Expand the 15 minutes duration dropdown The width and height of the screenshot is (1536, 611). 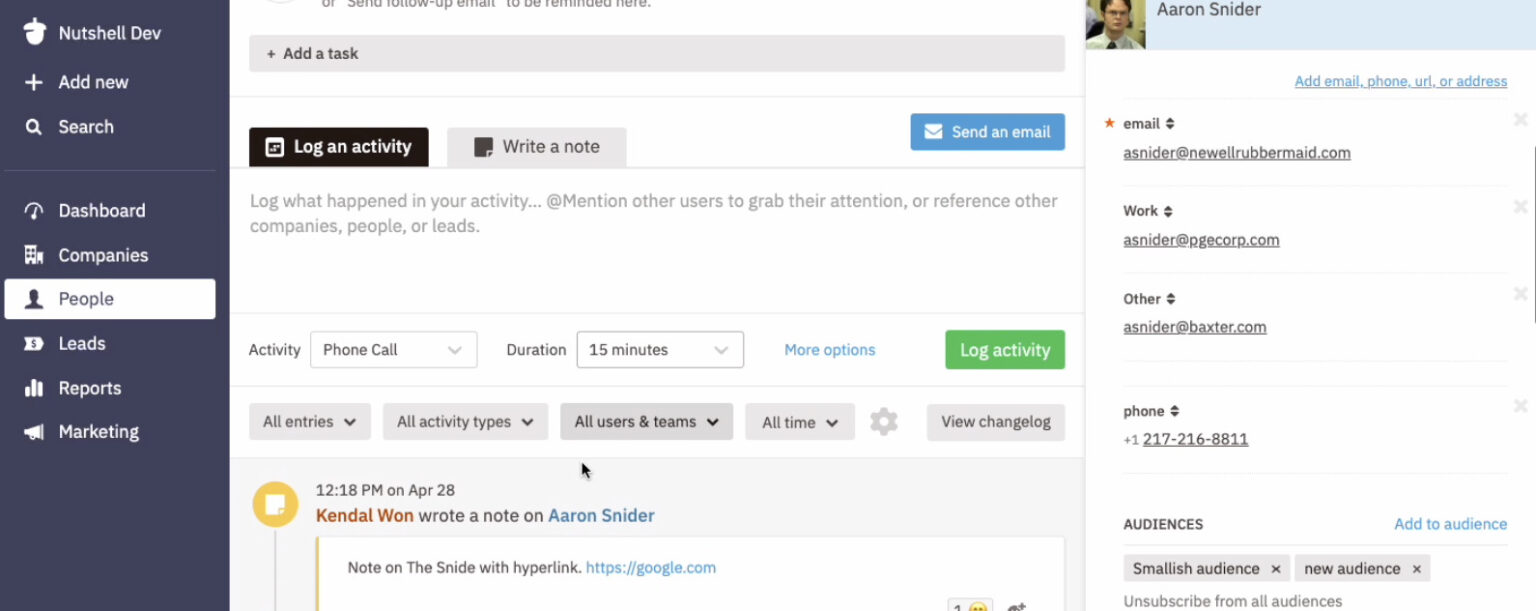tap(660, 349)
